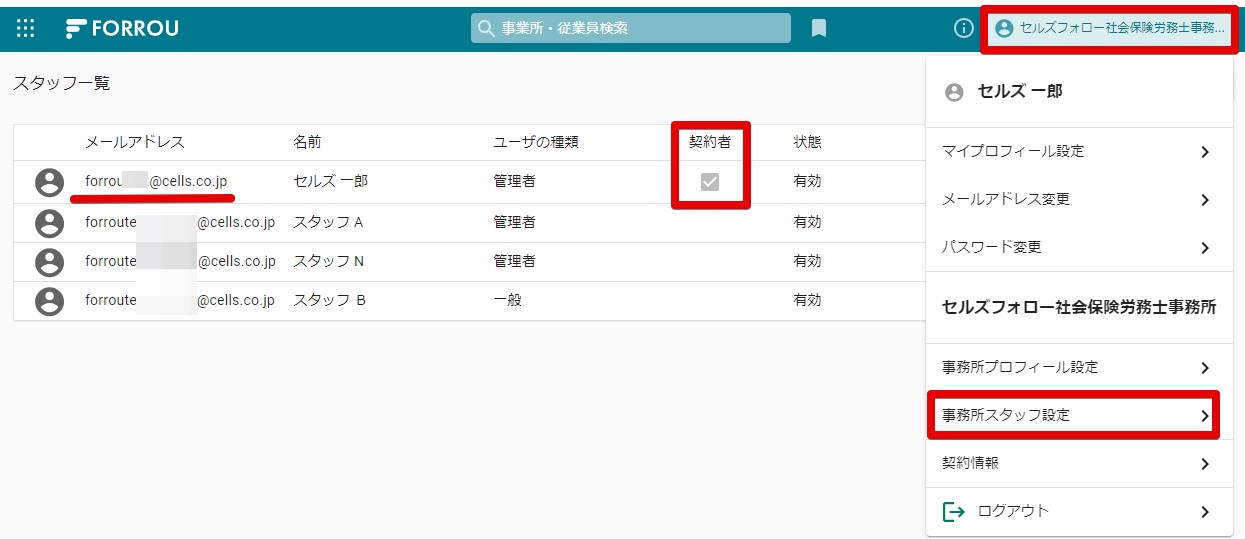This screenshot has height=539, width=1245.
Task: Click the 一般 user type cell
Action: pyautogui.click(x=507, y=300)
